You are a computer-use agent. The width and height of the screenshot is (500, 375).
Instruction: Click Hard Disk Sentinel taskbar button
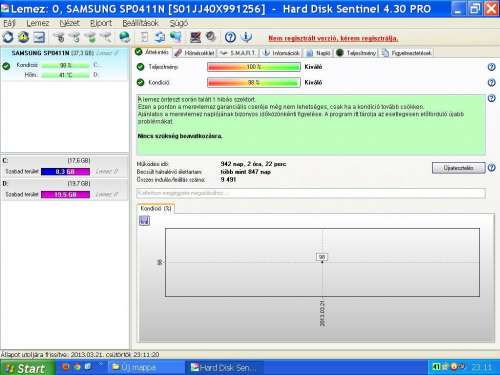tap(224, 367)
